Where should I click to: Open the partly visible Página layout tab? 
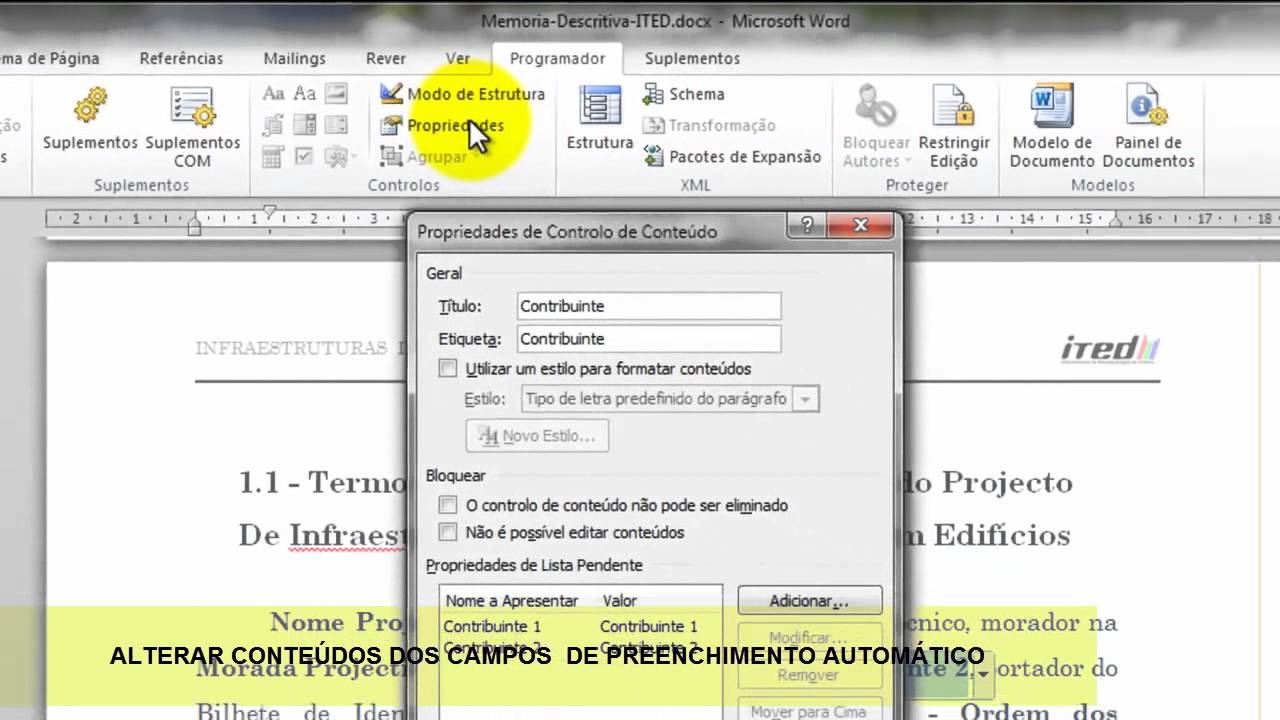[x=50, y=58]
